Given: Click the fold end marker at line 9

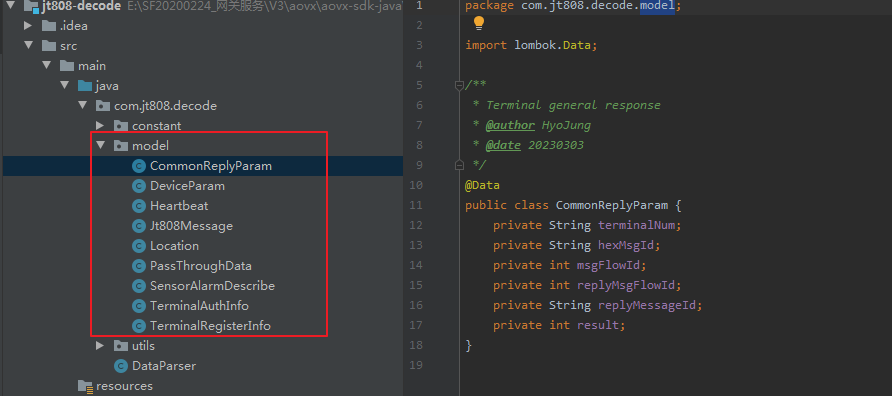Looking at the screenshot, I should pyautogui.click(x=459, y=165).
